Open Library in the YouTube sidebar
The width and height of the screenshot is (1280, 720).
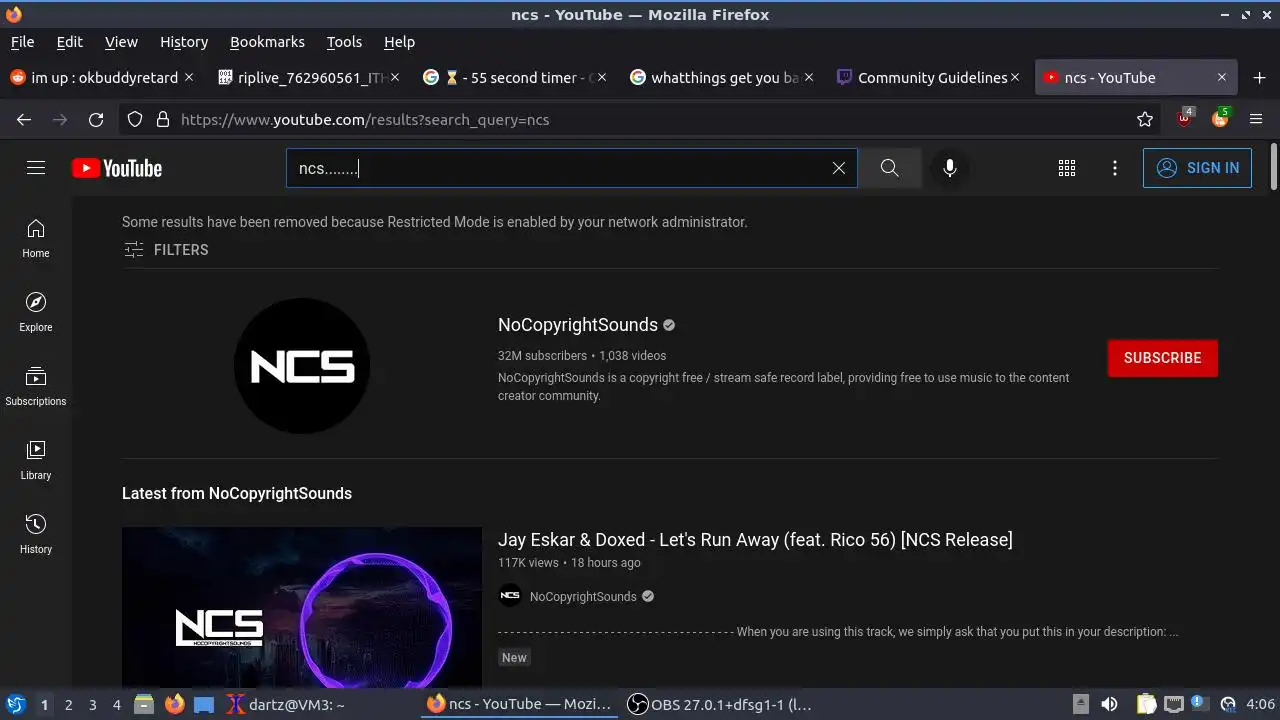click(36, 460)
